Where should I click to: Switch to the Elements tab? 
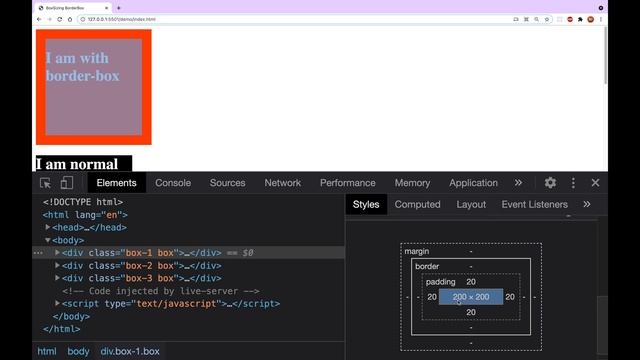116,183
